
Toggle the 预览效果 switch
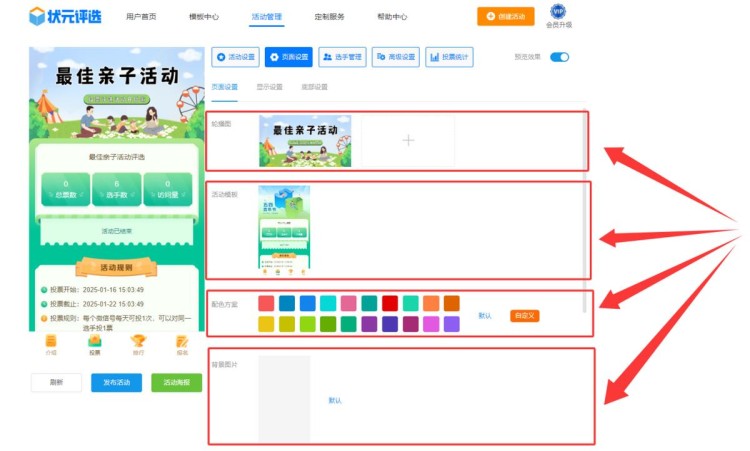click(559, 57)
